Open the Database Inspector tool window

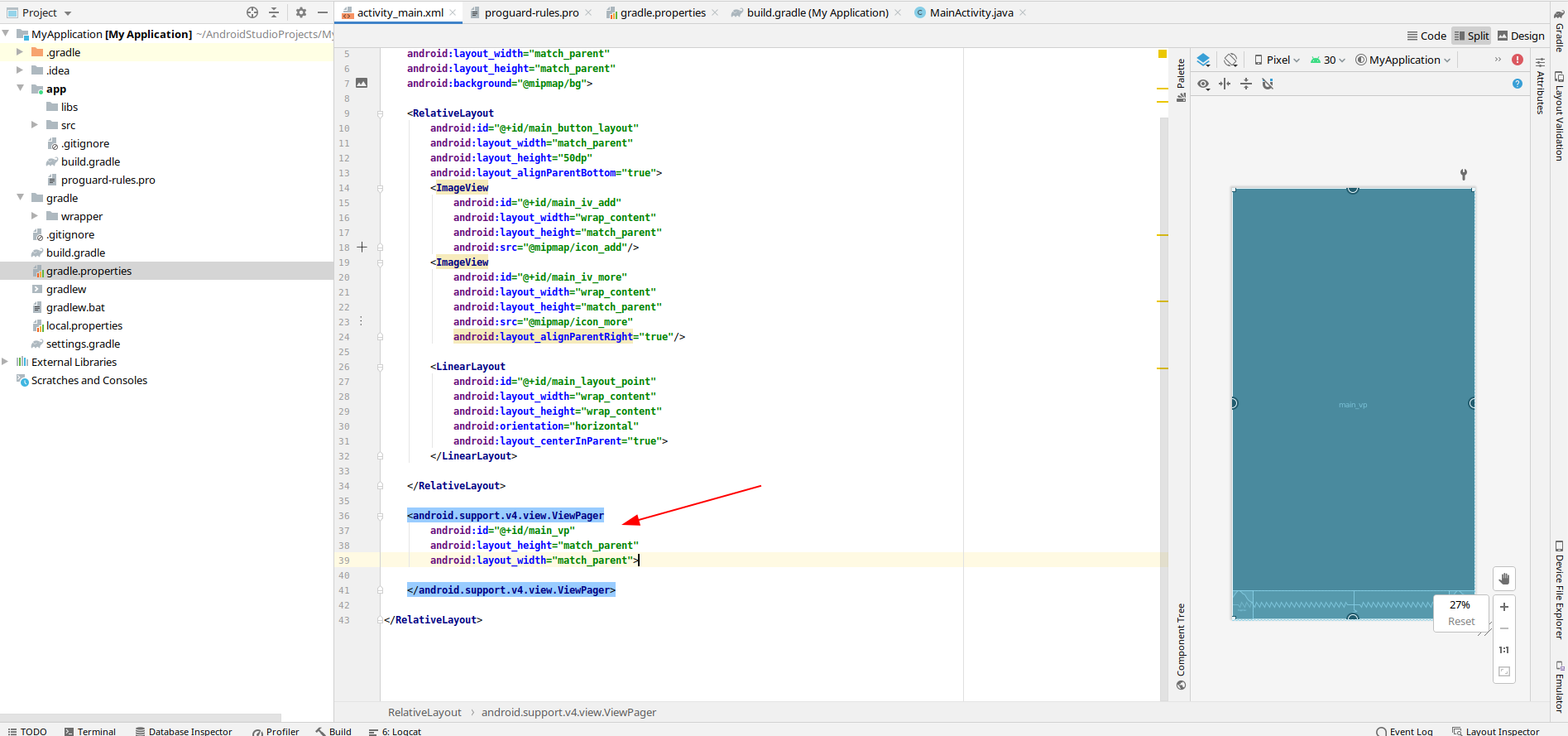(184, 731)
